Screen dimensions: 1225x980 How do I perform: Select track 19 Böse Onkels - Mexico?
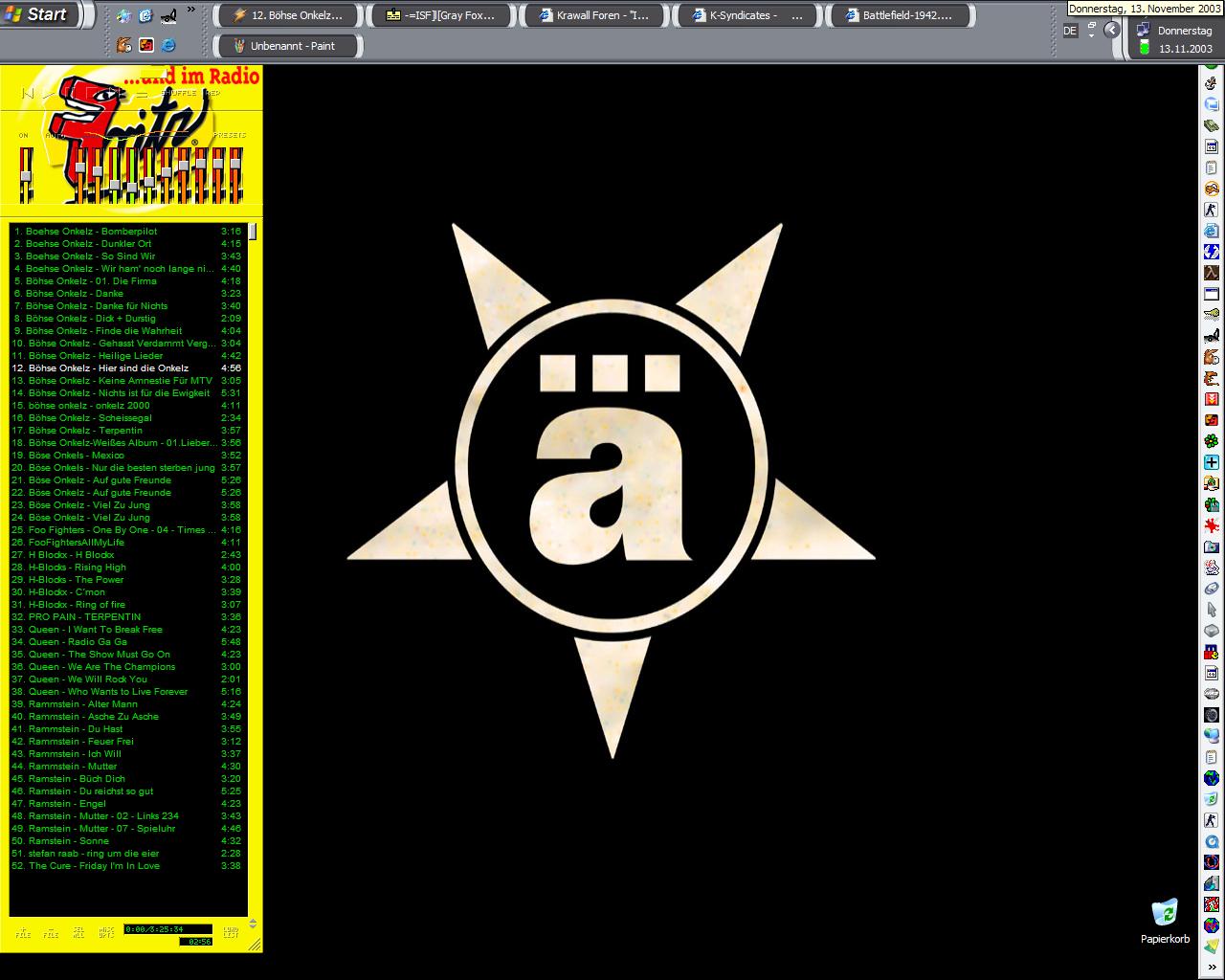(127, 455)
